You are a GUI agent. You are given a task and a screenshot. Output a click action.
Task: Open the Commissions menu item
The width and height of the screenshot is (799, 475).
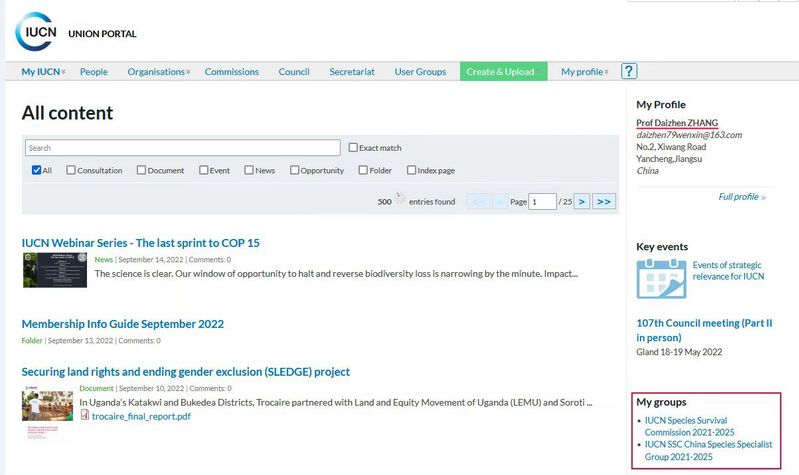pyautogui.click(x=231, y=72)
